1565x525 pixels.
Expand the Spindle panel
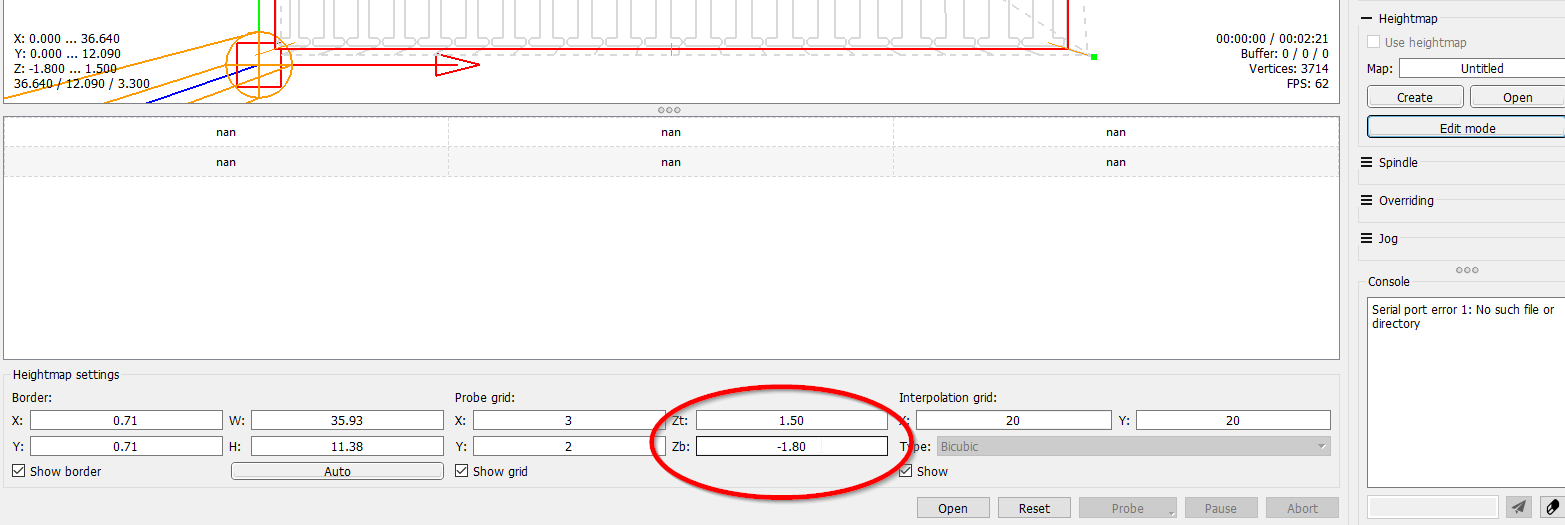point(1366,162)
